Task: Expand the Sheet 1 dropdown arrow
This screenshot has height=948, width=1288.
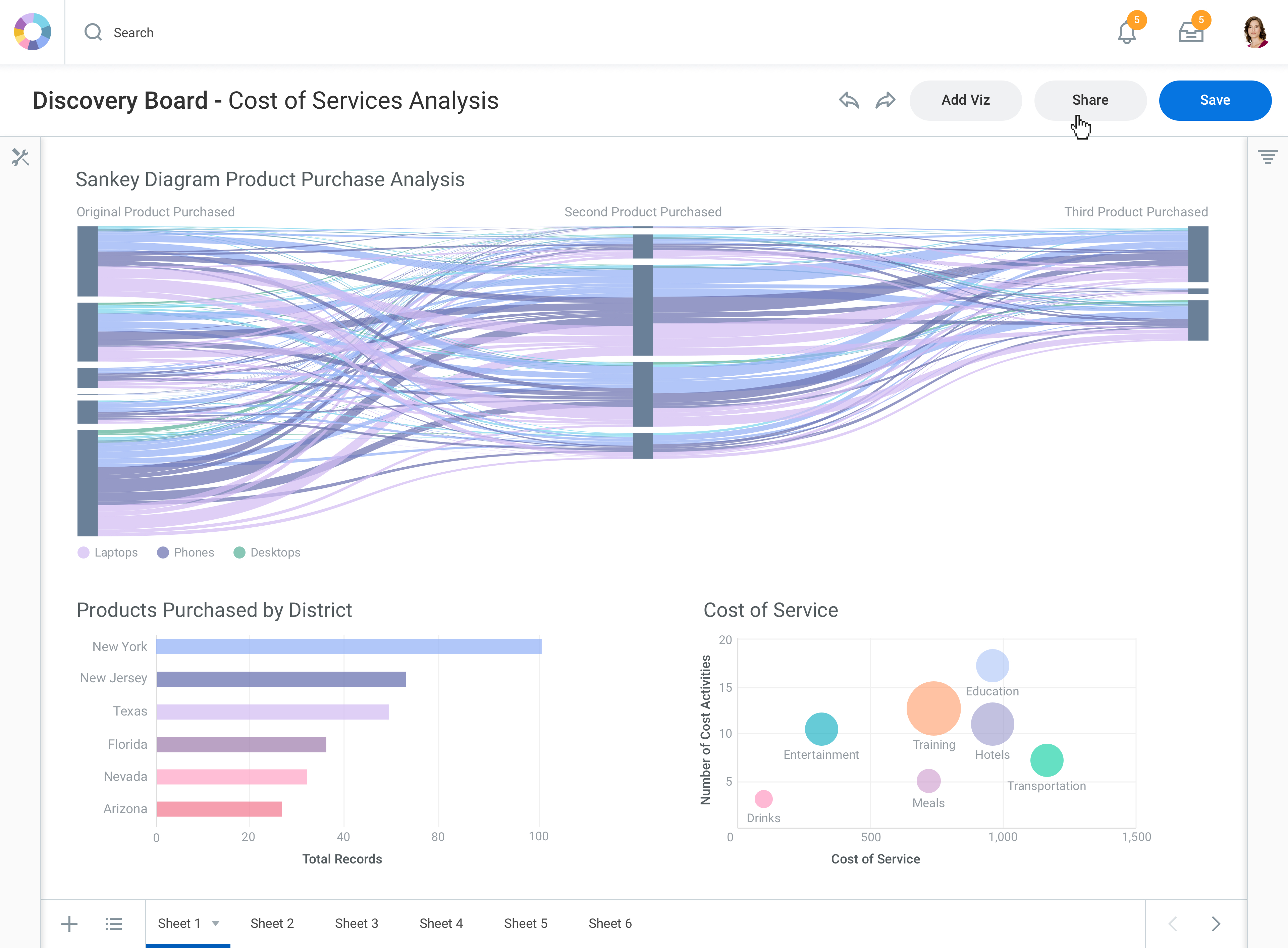Action: coord(216,923)
